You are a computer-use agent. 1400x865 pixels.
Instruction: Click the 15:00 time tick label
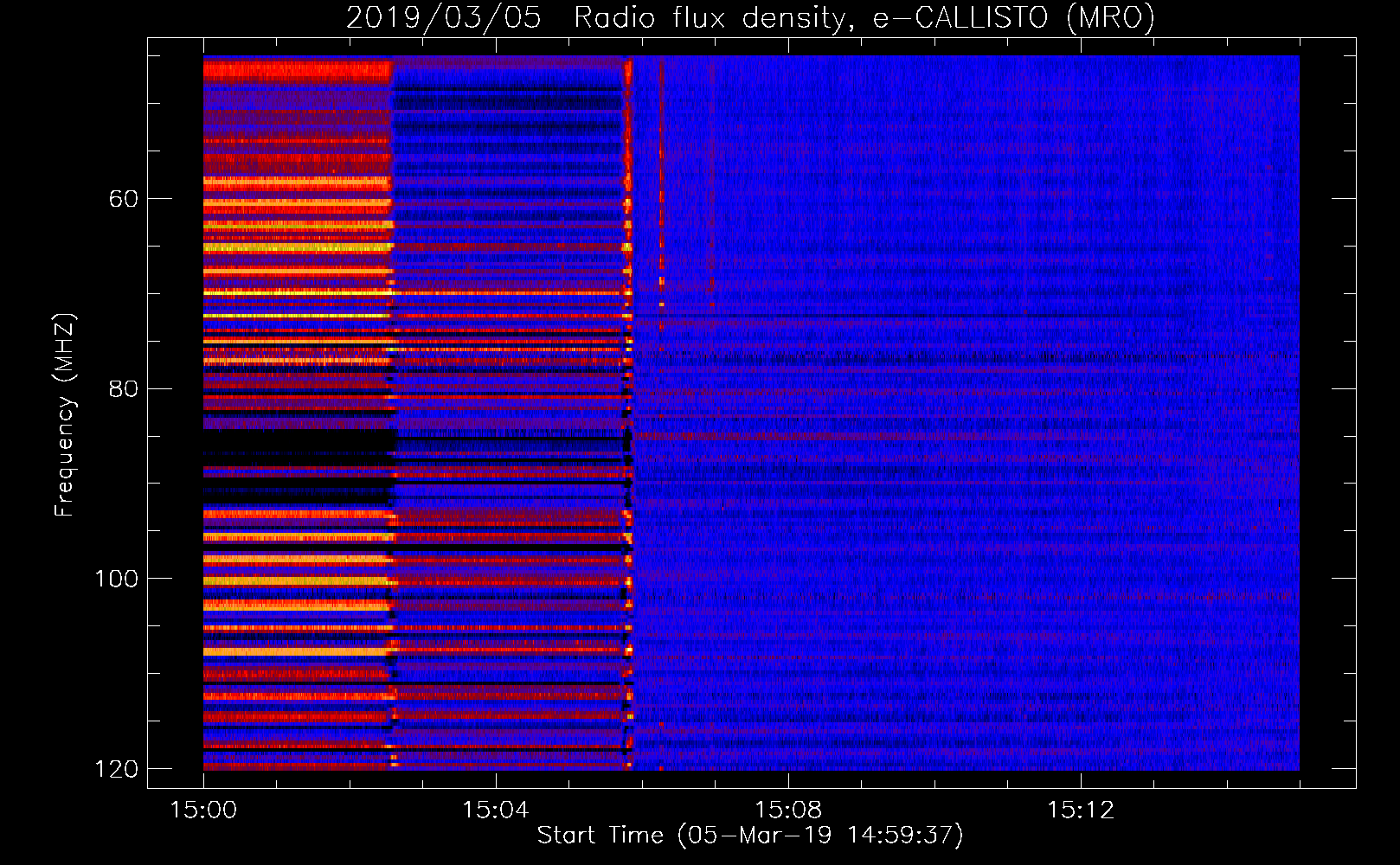tap(203, 811)
